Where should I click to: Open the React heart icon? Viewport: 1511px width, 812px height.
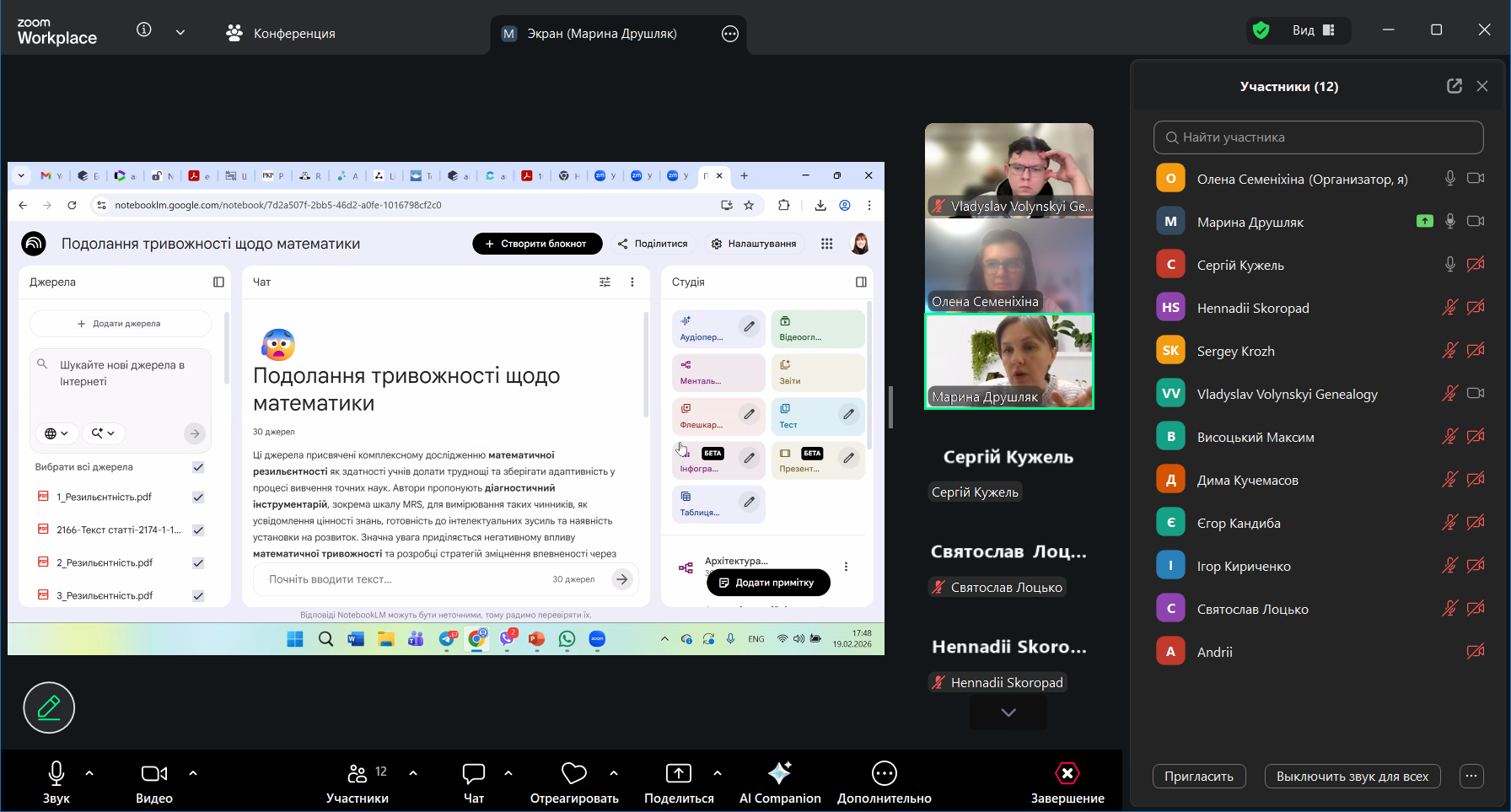tap(574, 773)
